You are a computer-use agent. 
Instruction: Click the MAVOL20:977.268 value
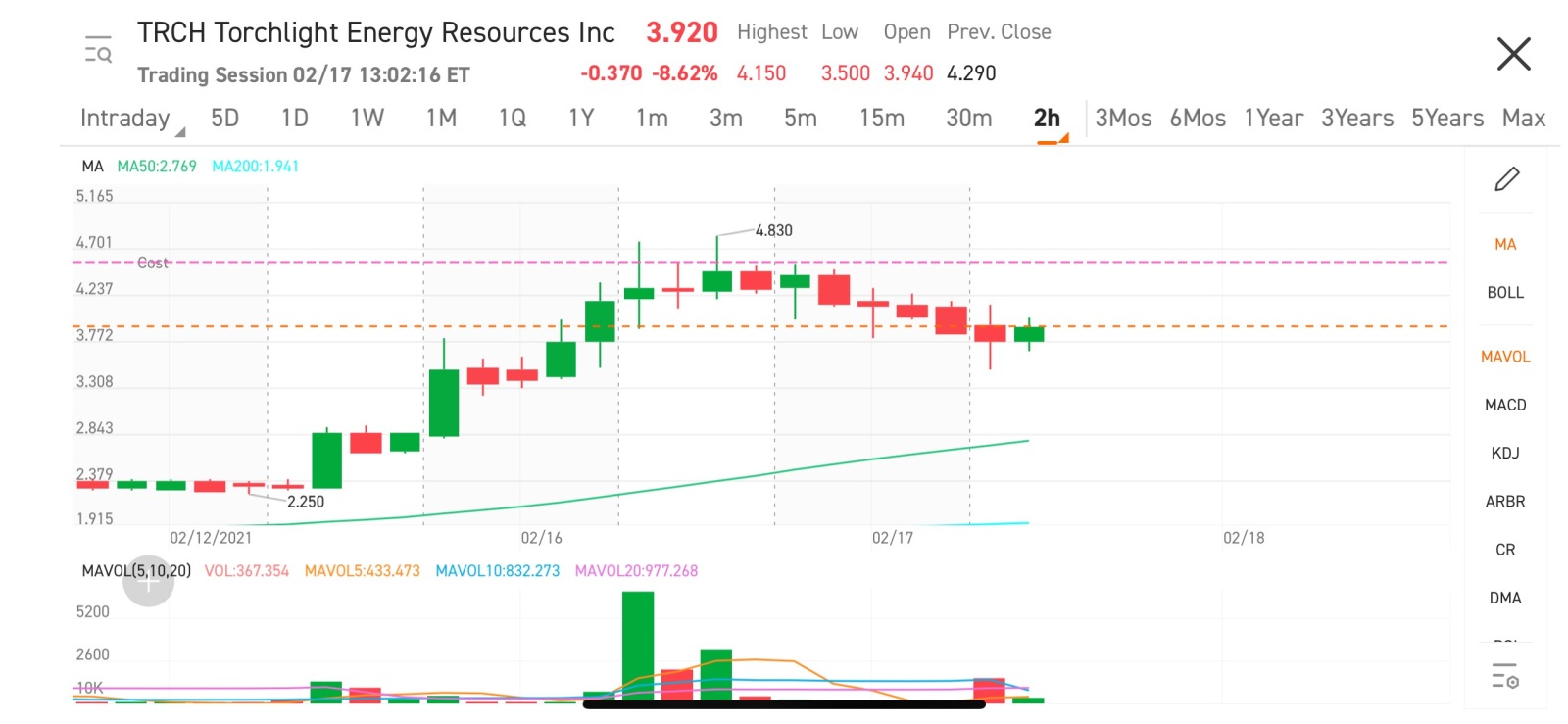pyautogui.click(x=636, y=570)
